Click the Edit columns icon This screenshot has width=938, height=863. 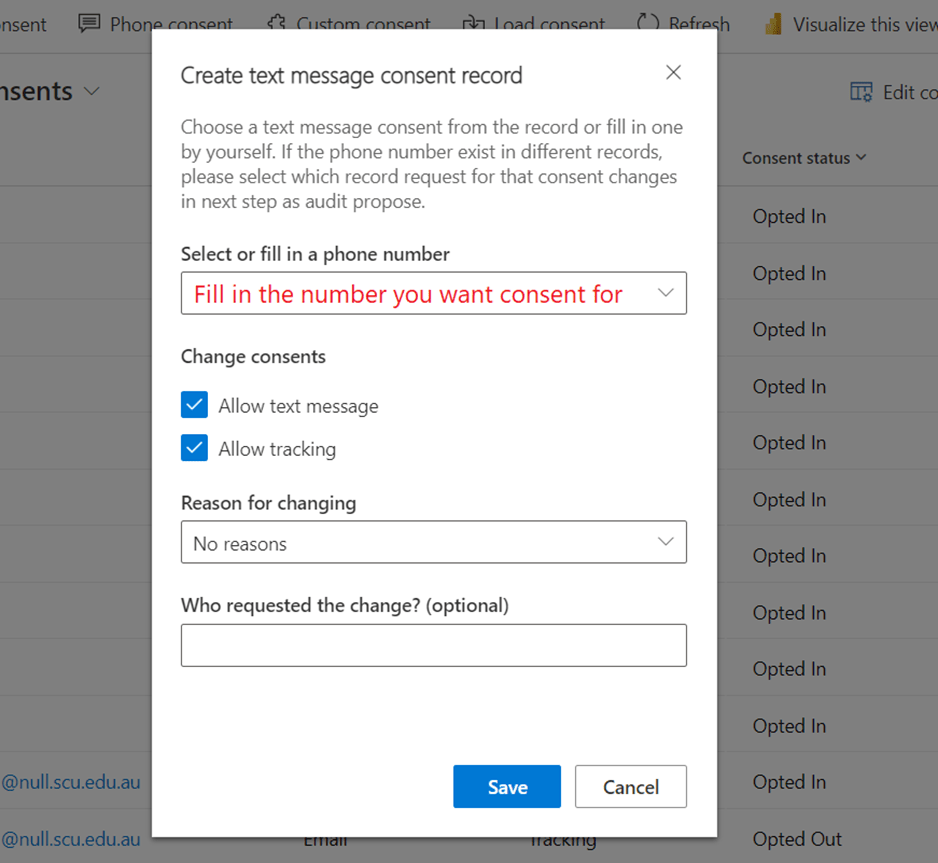coord(861,92)
